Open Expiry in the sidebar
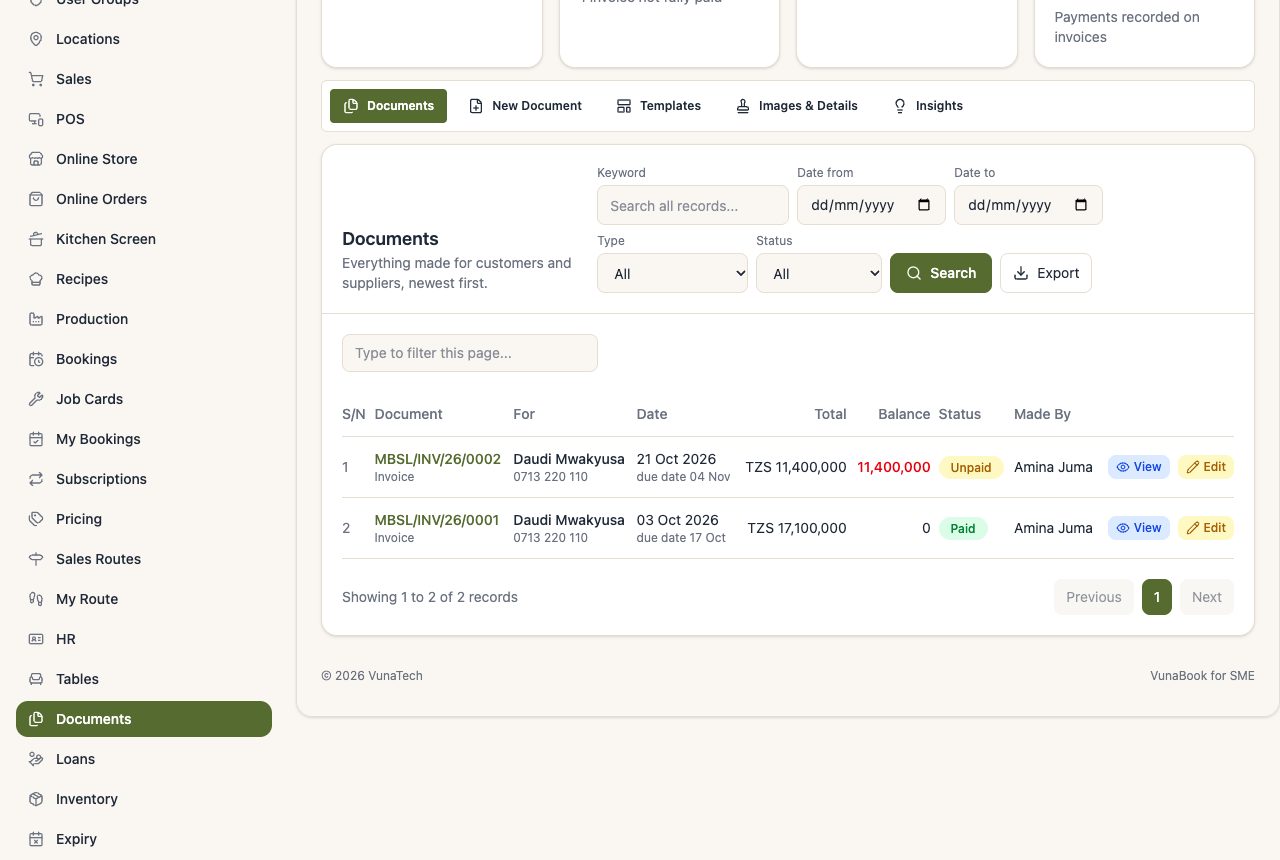 [x=144, y=839]
